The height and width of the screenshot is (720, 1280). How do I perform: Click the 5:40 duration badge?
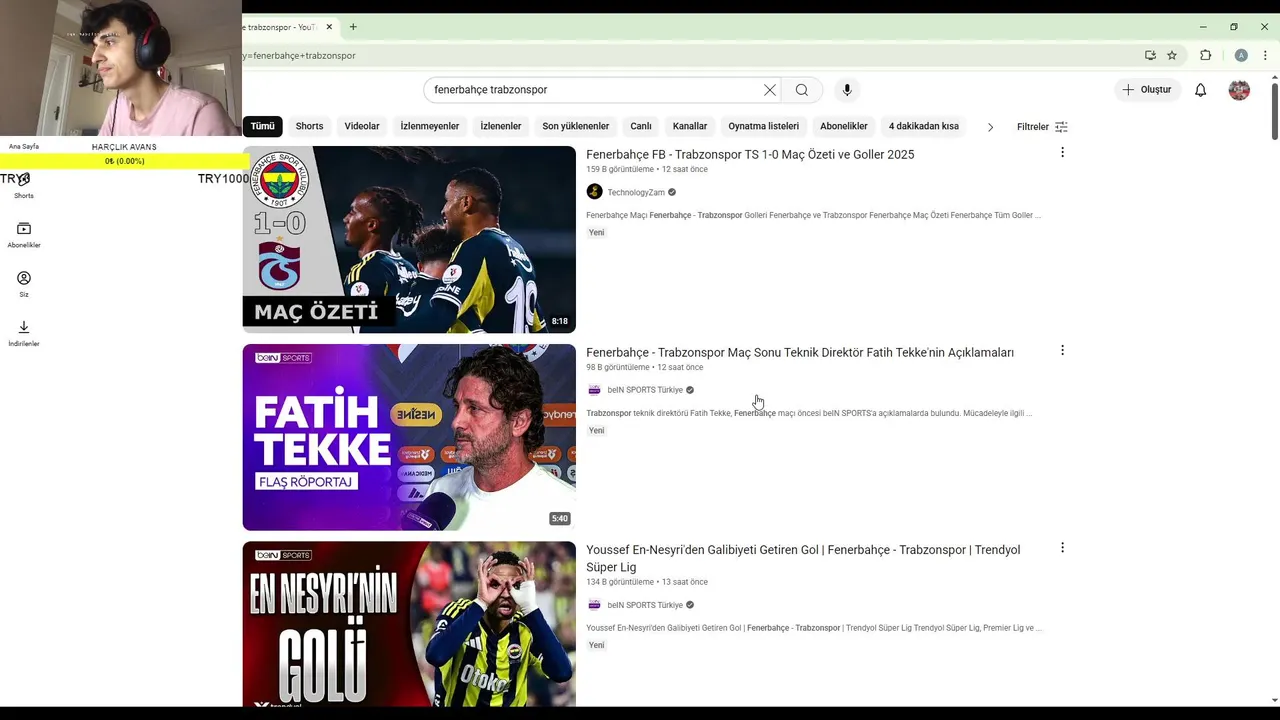click(x=560, y=519)
